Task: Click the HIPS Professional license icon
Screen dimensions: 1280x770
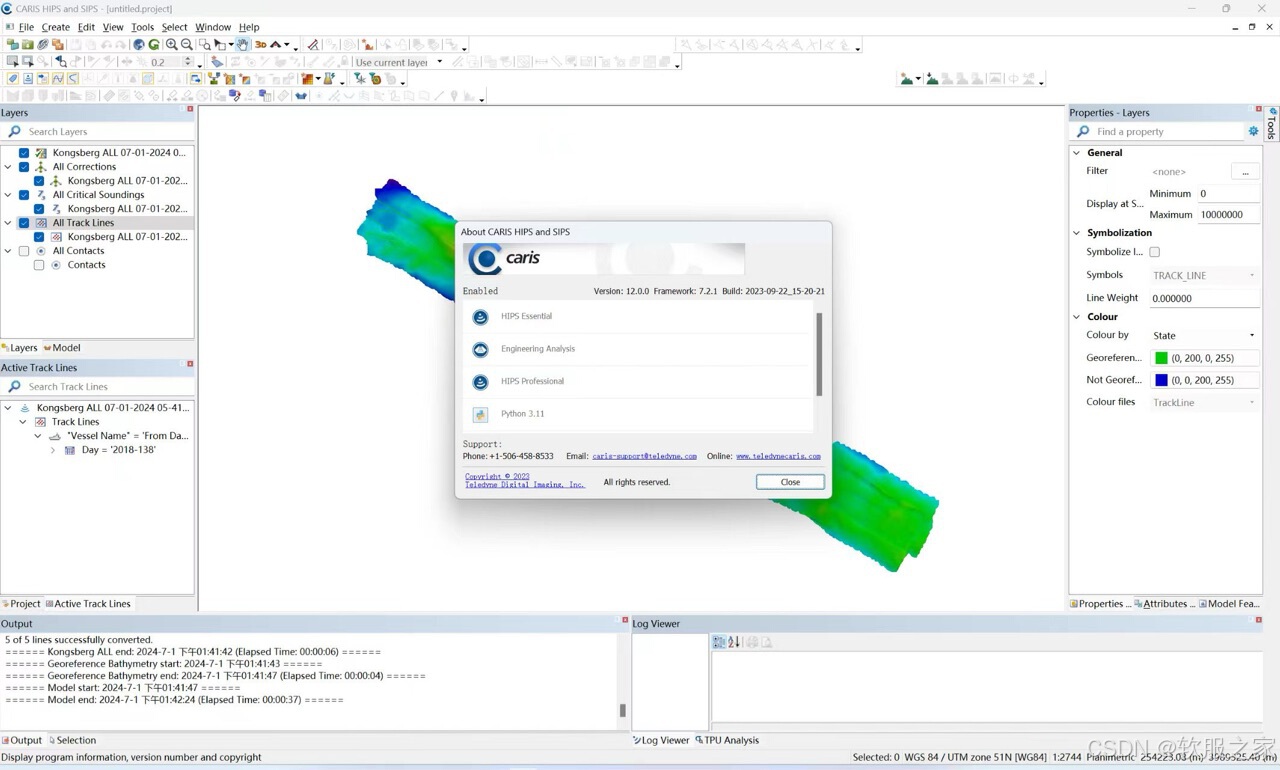Action: [x=480, y=382]
